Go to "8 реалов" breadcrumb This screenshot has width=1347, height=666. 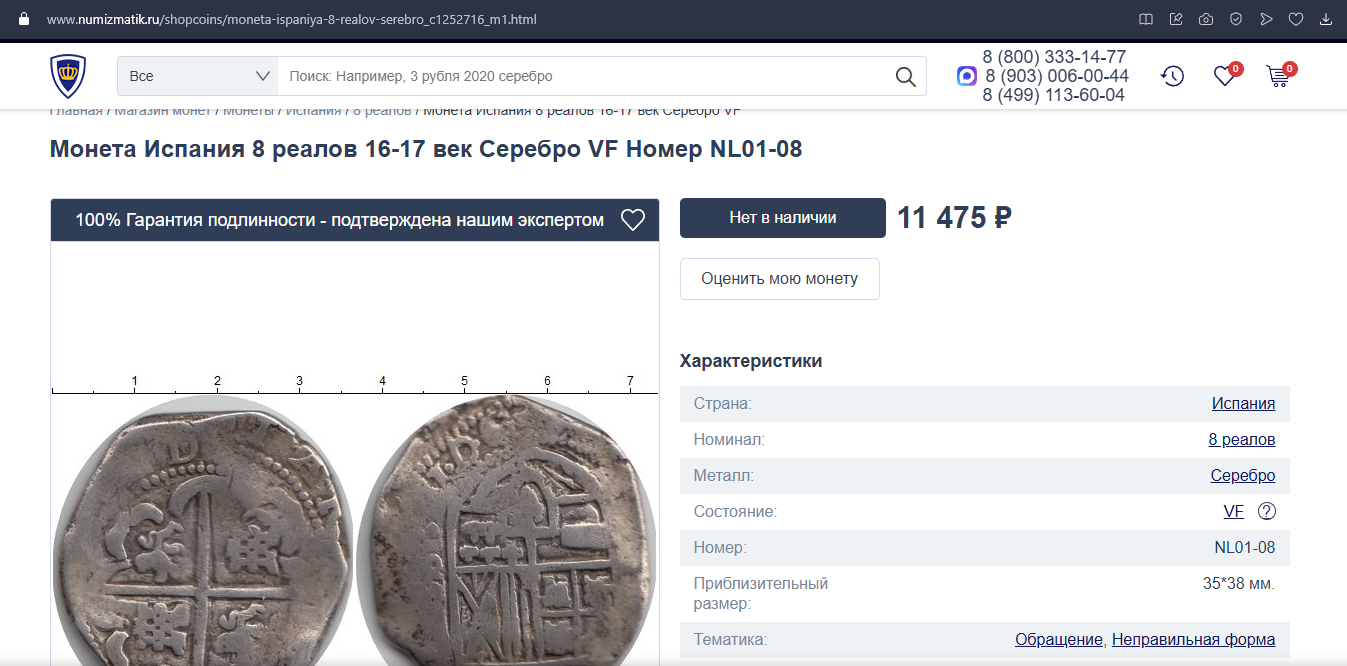pos(382,111)
